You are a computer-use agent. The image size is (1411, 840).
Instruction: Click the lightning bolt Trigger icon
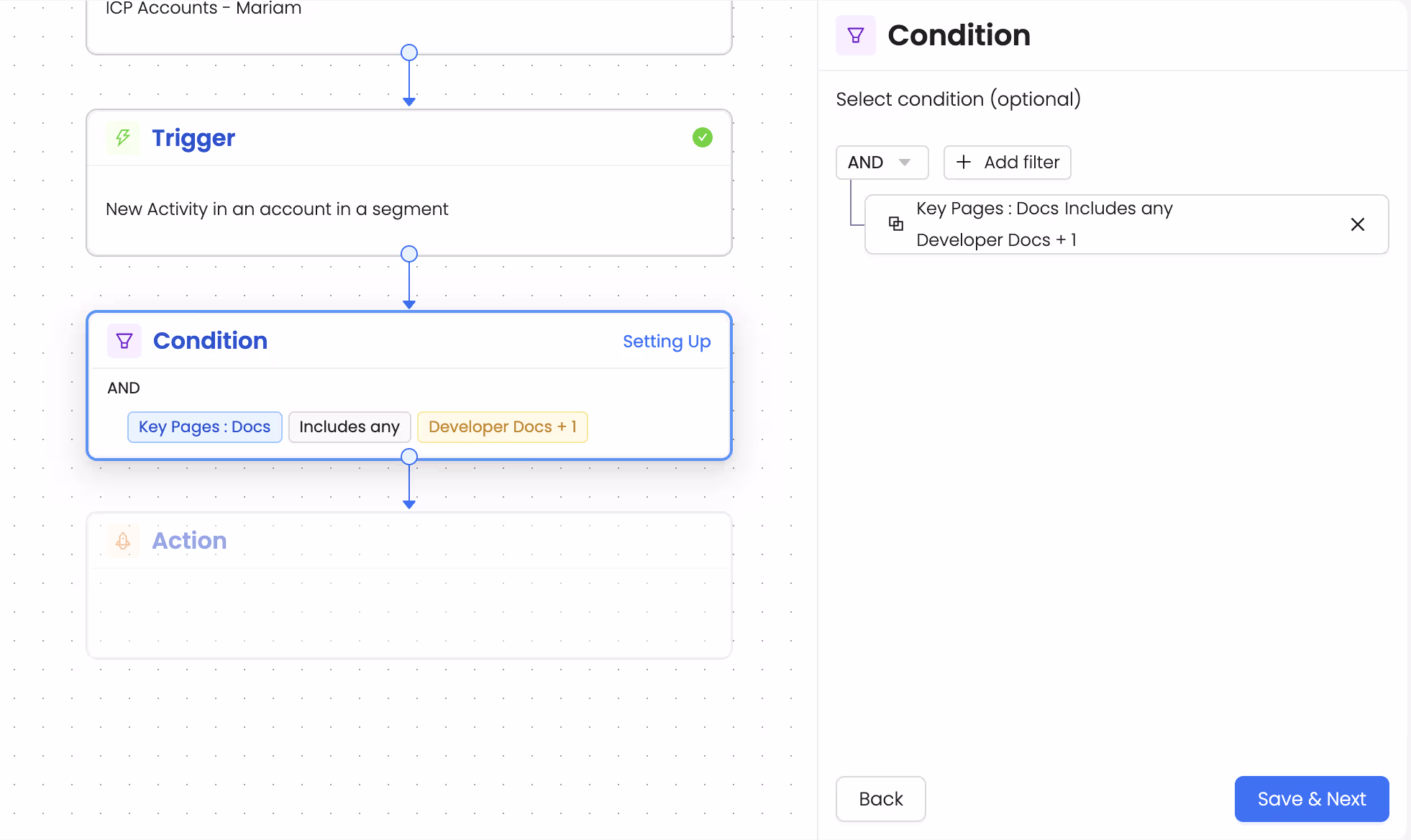[122, 138]
